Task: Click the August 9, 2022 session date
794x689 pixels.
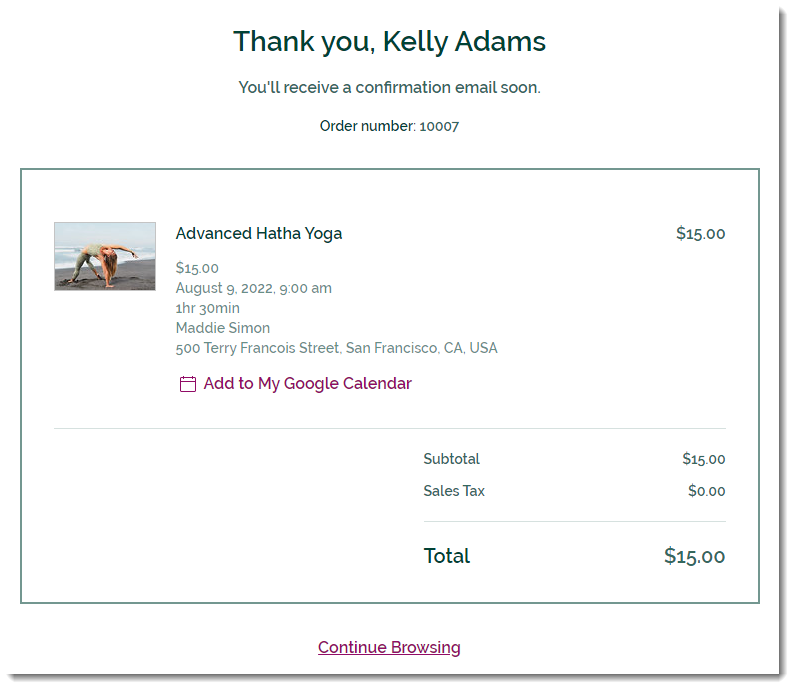Action: click(x=254, y=288)
